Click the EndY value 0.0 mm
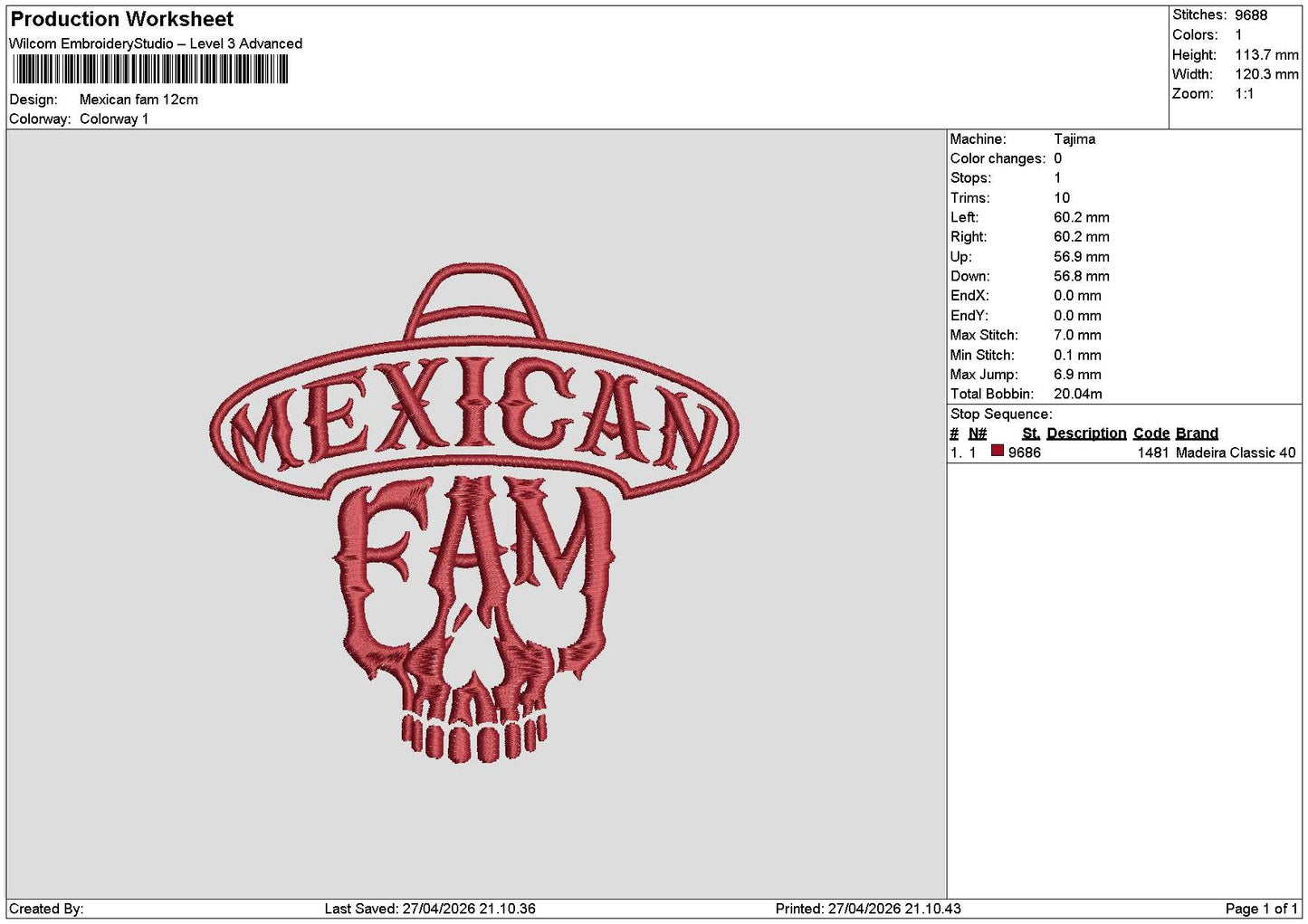 tap(1077, 315)
